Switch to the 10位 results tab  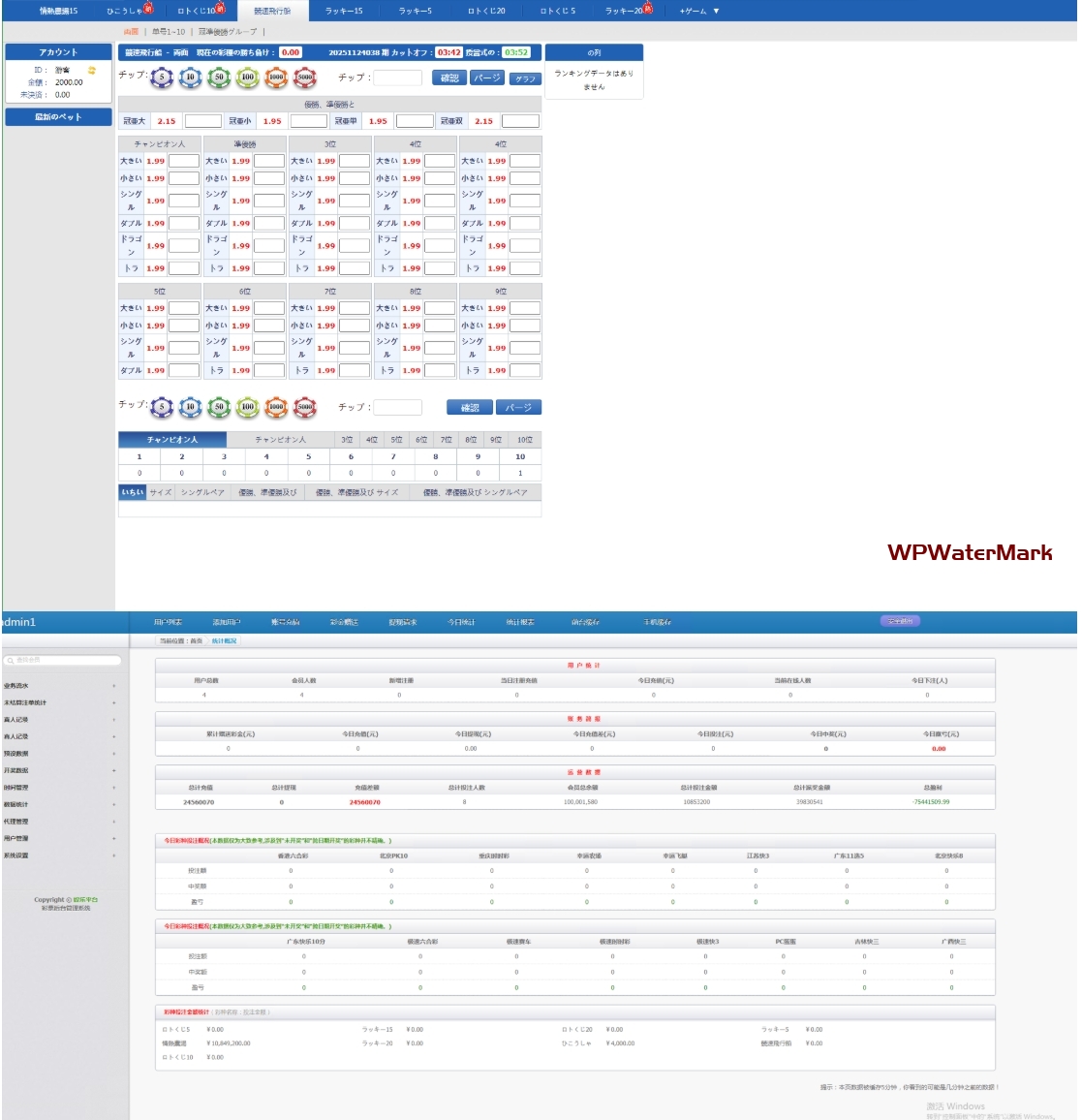tap(524, 440)
